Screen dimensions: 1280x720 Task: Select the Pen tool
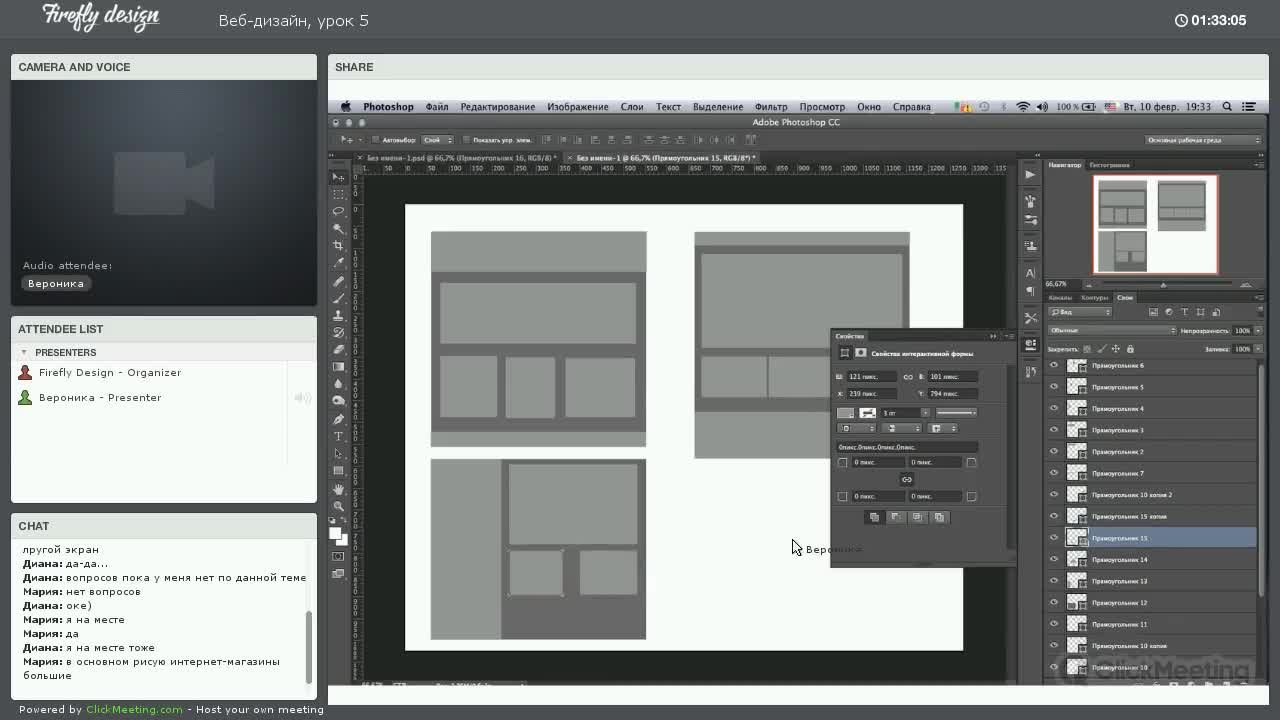(339, 419)
